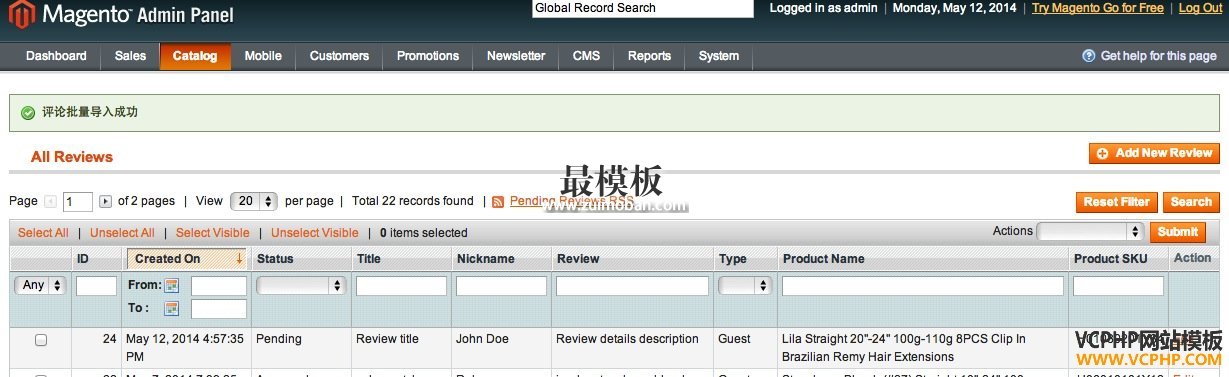Click the page number input field
Viewport: 1229px width, 377px height.
(x=78, y=202)
